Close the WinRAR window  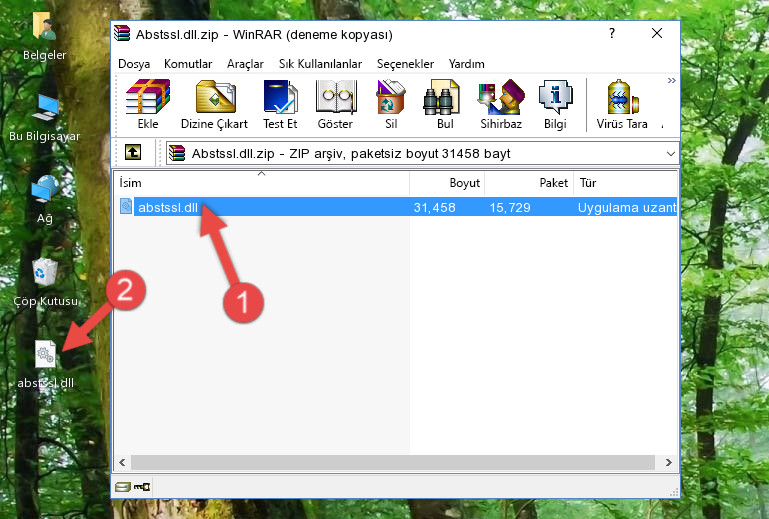click(657, 33)
